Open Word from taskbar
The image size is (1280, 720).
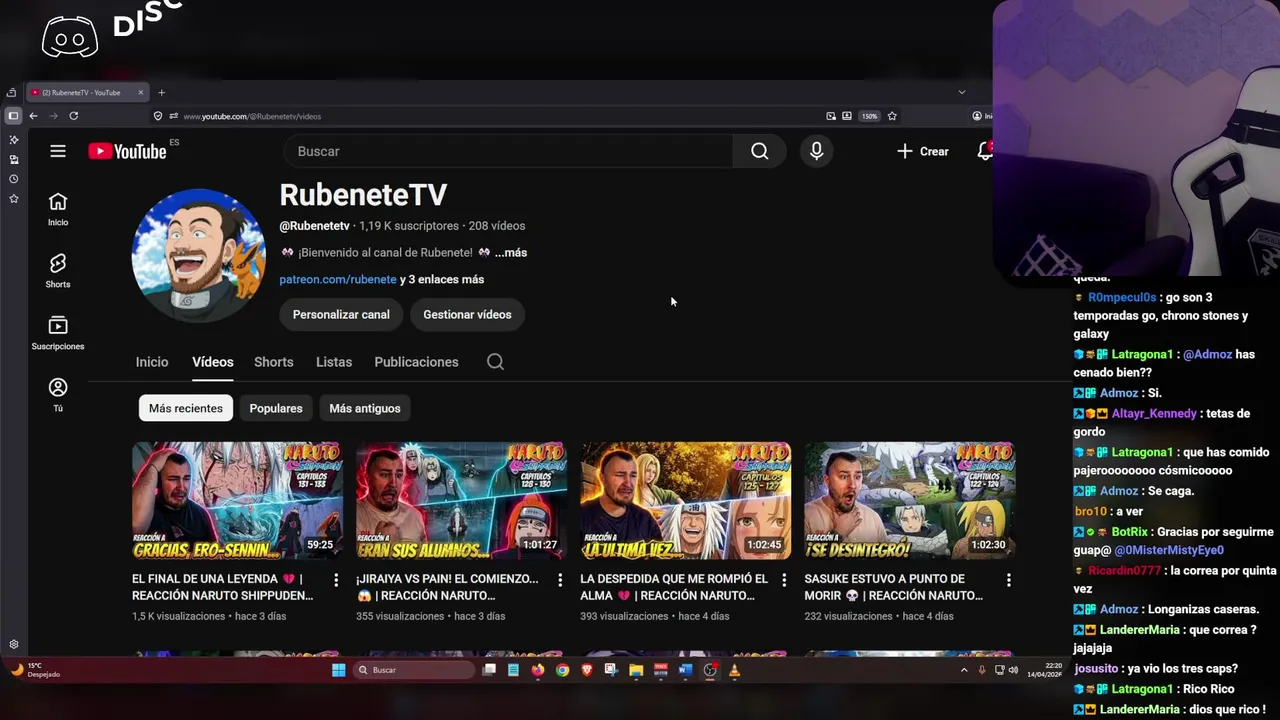click(685, 670)
